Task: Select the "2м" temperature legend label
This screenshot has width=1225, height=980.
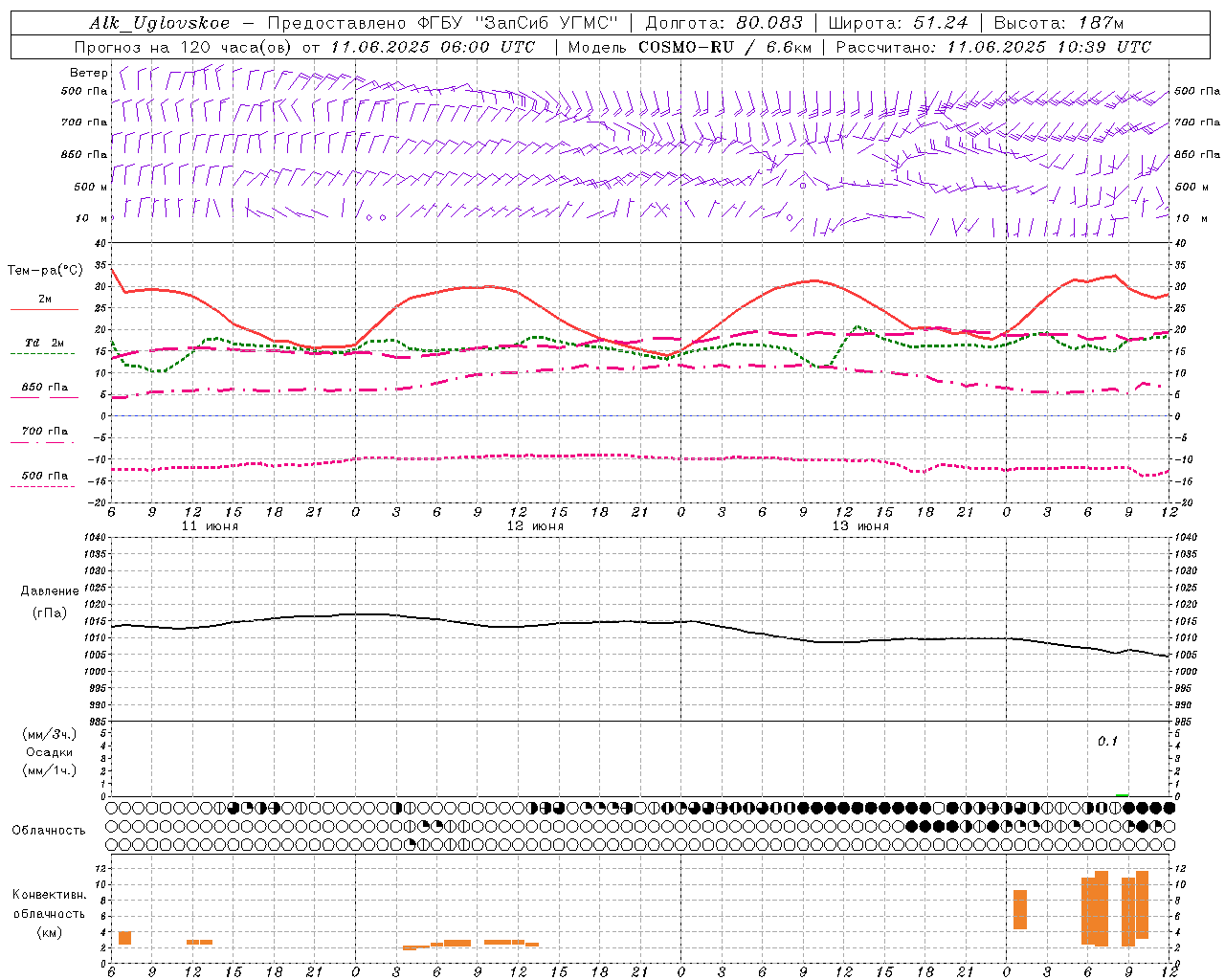Action: coord(45,300)
